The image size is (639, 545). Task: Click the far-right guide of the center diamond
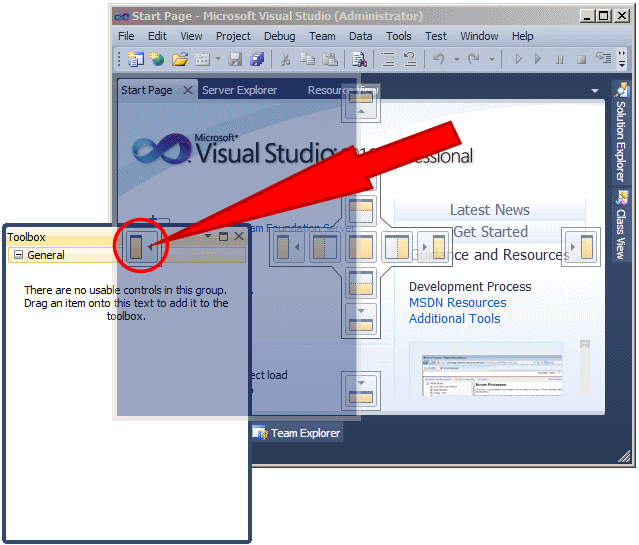[434, 247]
